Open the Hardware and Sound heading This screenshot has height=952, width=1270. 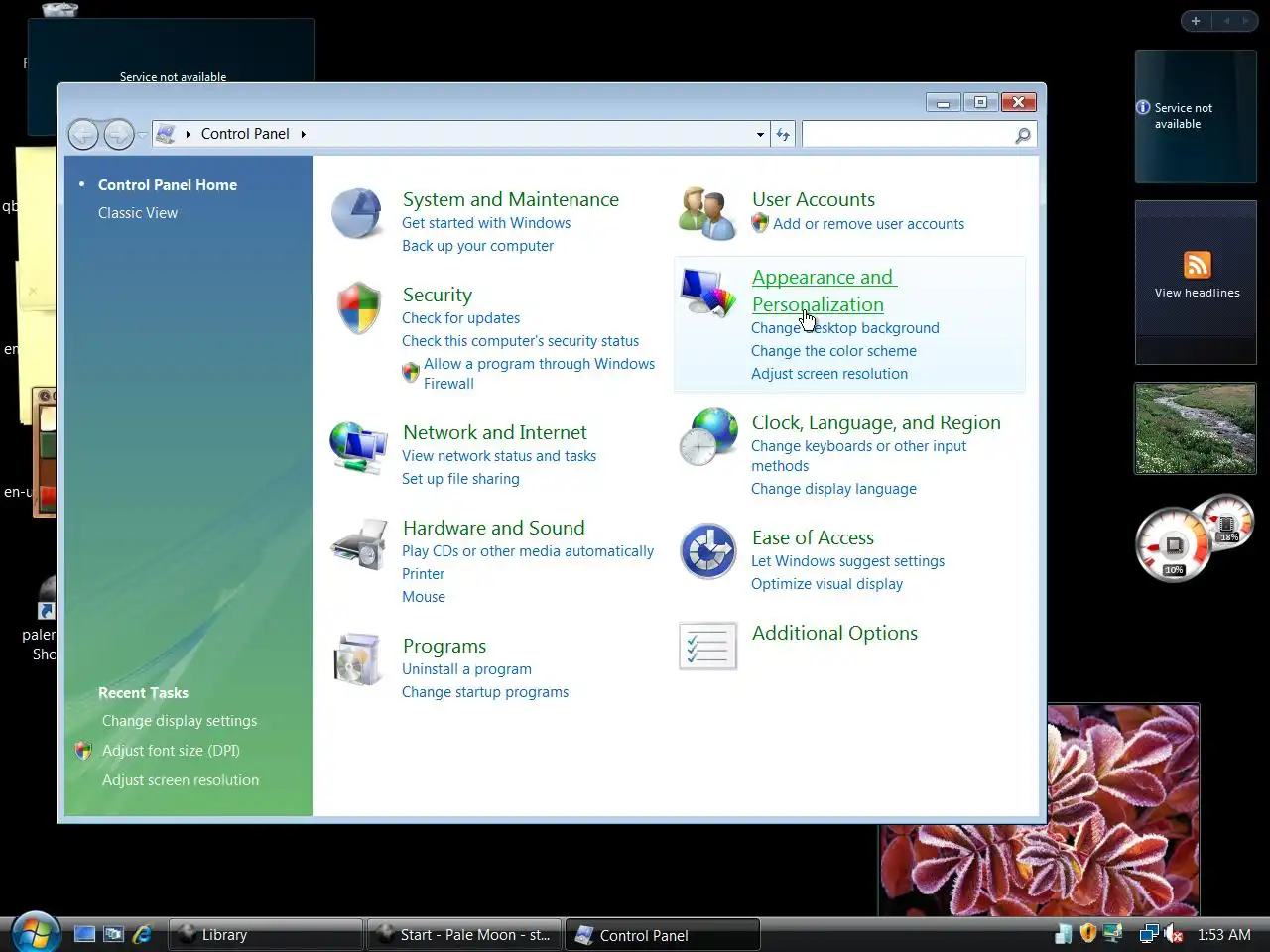click(494, 528)
